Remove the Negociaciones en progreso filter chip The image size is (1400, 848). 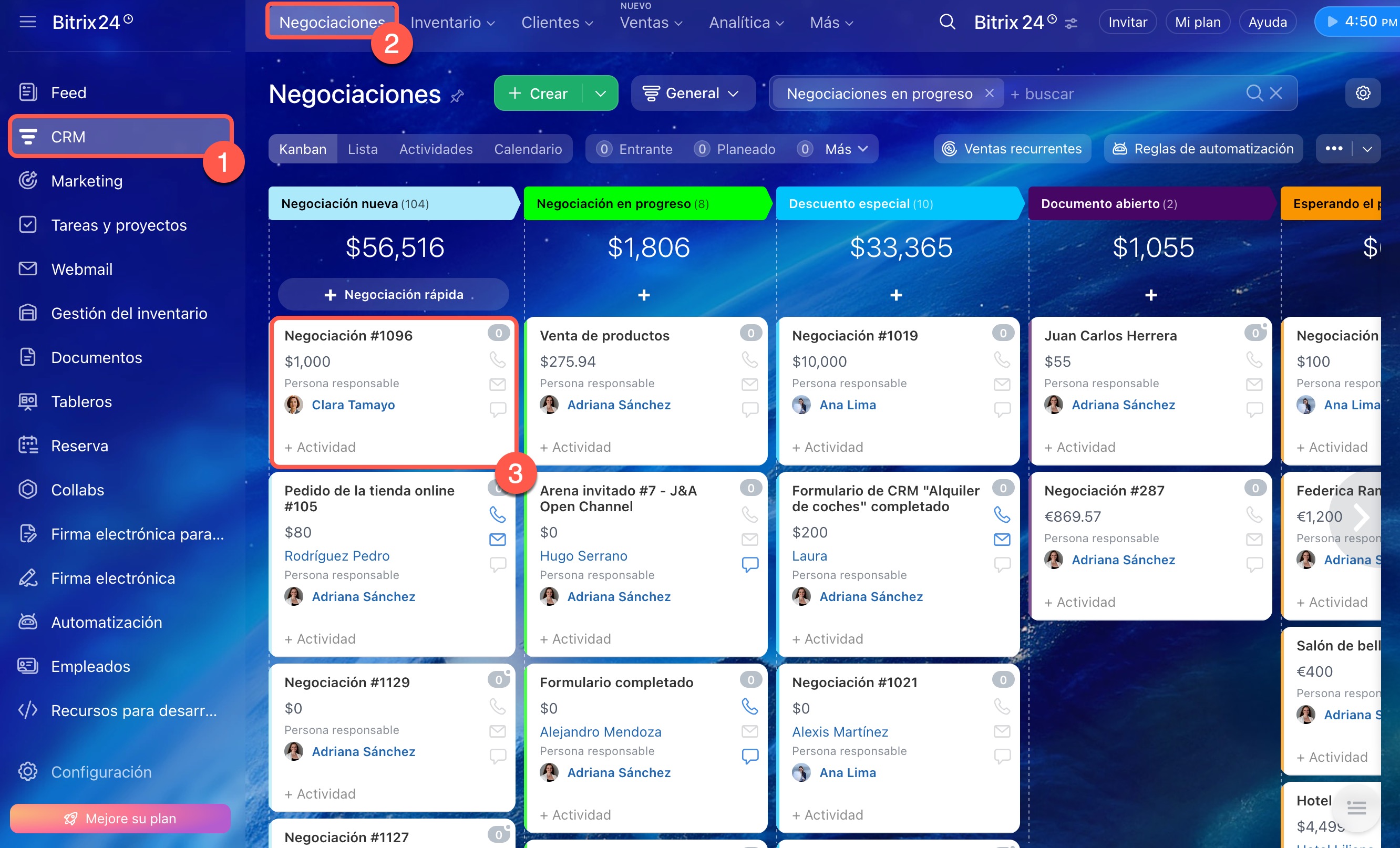[989, 93]
